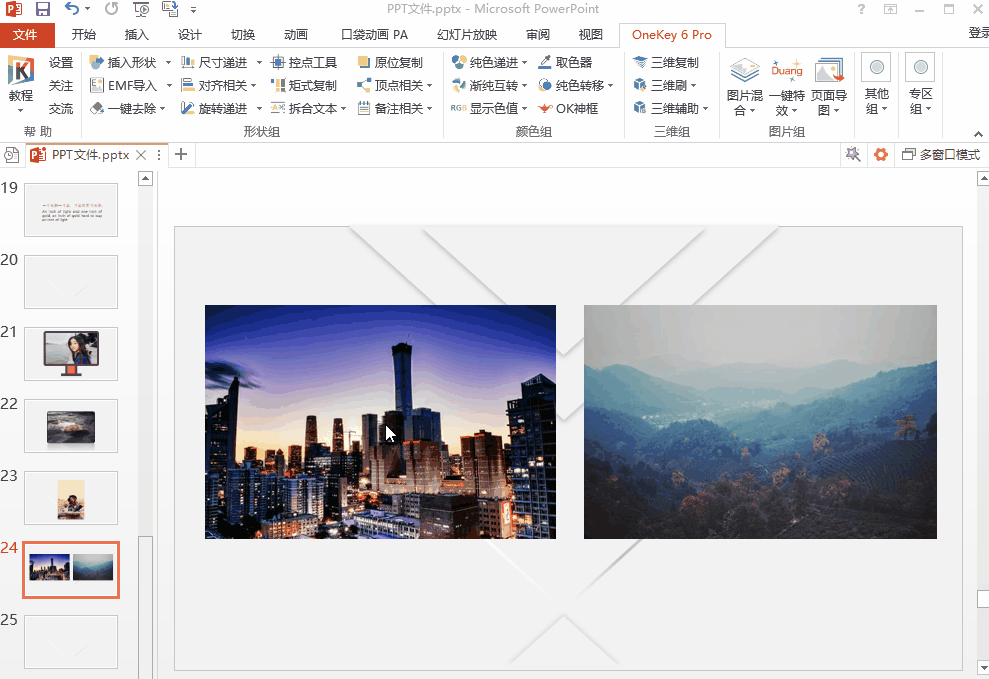This screenshot has height=679, width=989.
Task: Click the 矩式复制 tool
Action: tap(304, 85)
